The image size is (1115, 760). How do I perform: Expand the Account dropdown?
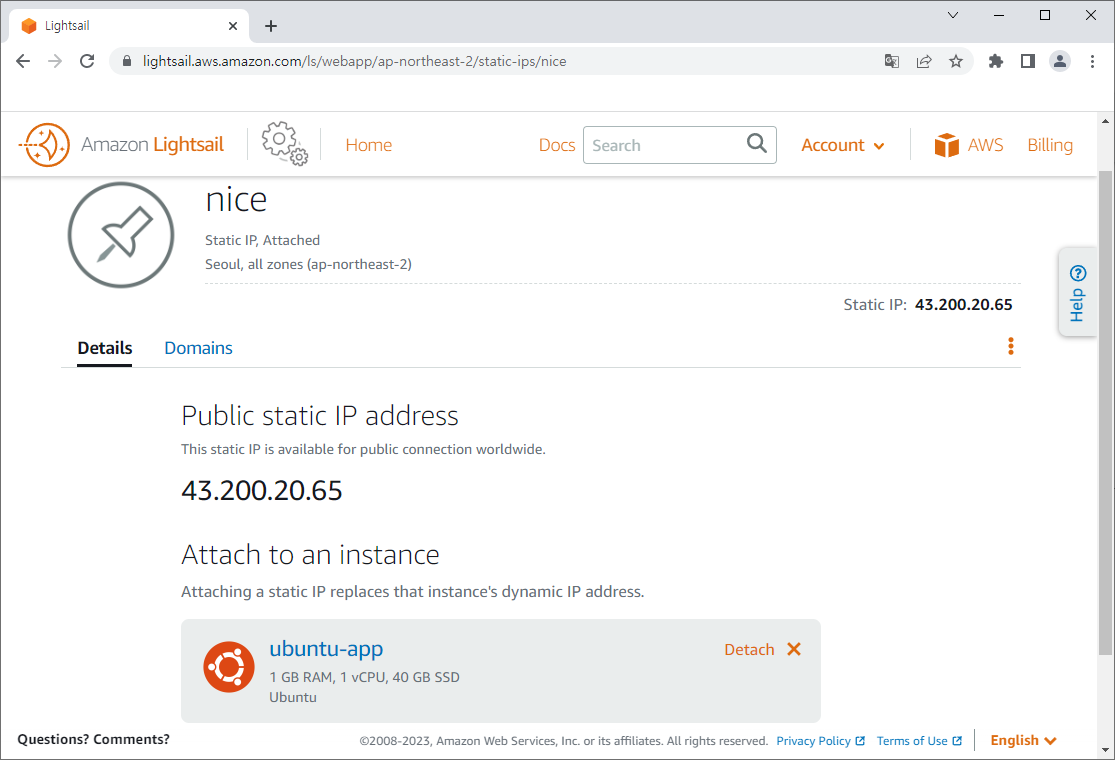click(x=843, y=145)
